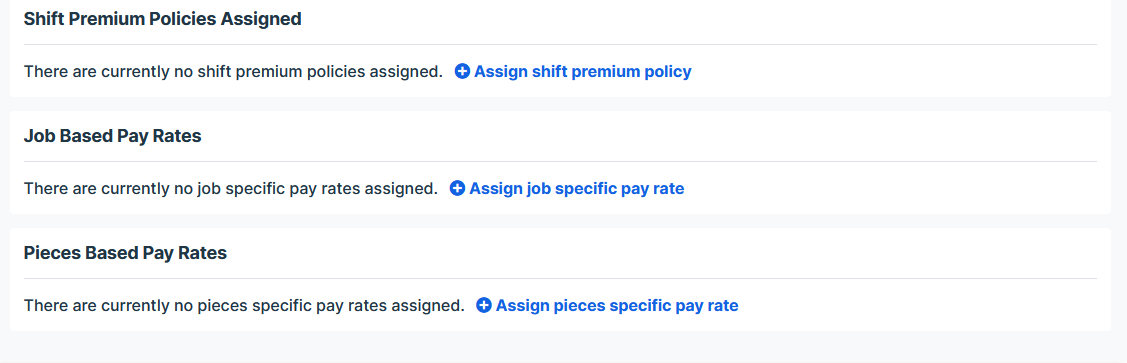Screen dimensions: 1127x363
Task: Select the Shift Premium Policies Assigned heading
Action: pyautogui.click(x=162, y=19)
